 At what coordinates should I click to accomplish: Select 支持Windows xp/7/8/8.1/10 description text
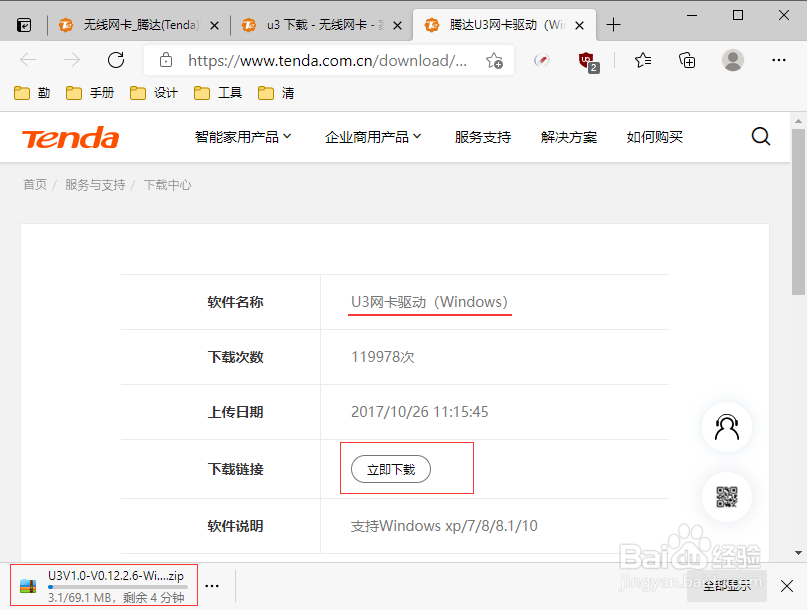[444, 526]
